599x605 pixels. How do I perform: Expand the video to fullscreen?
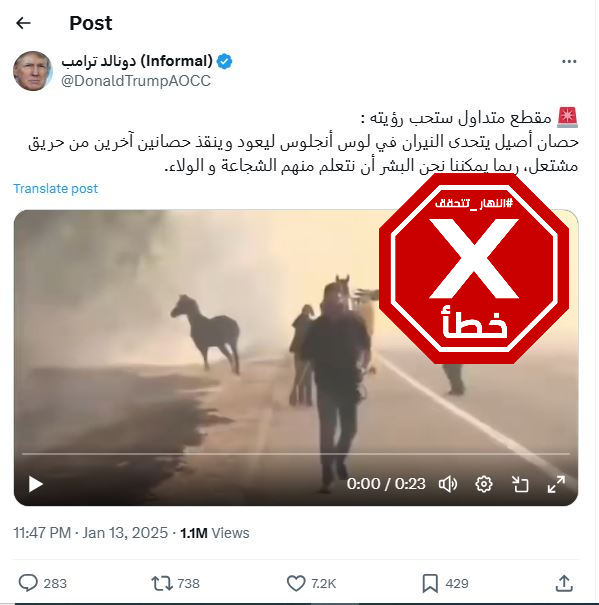point(556,484)
